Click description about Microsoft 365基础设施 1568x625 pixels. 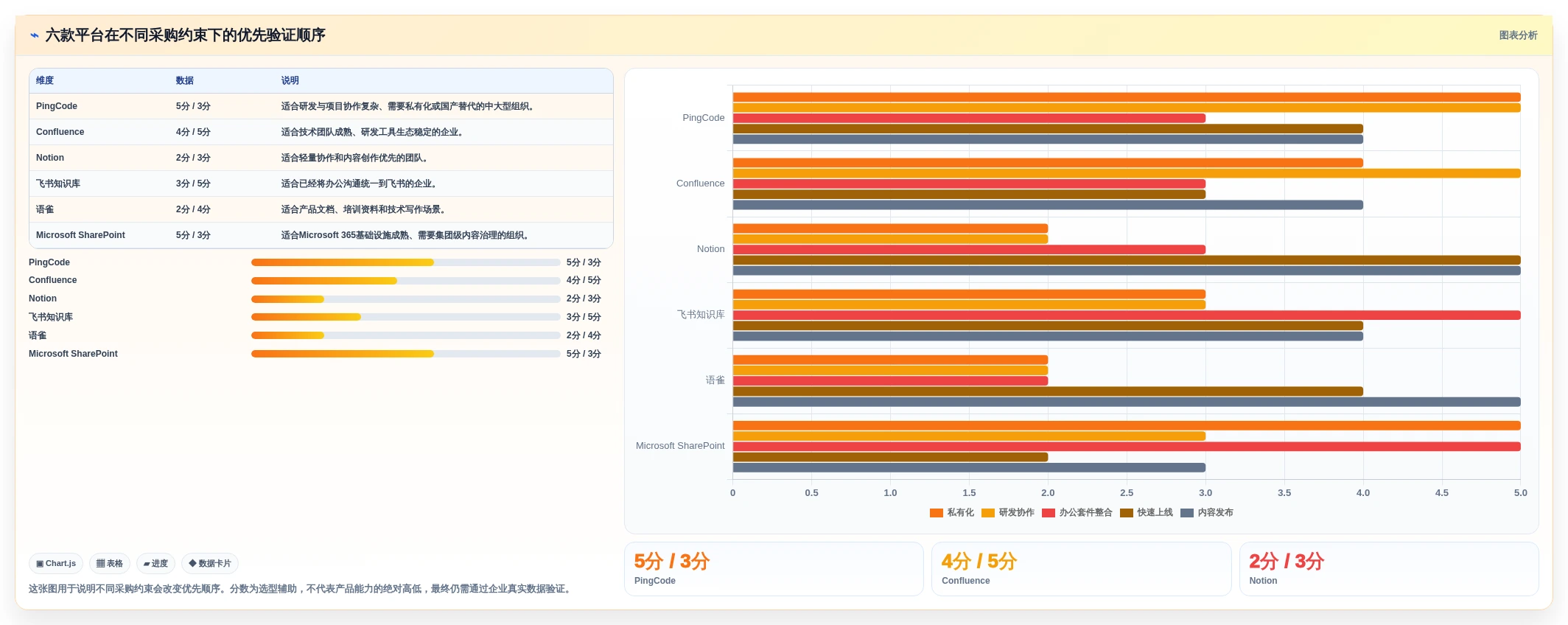coord(405,235)
